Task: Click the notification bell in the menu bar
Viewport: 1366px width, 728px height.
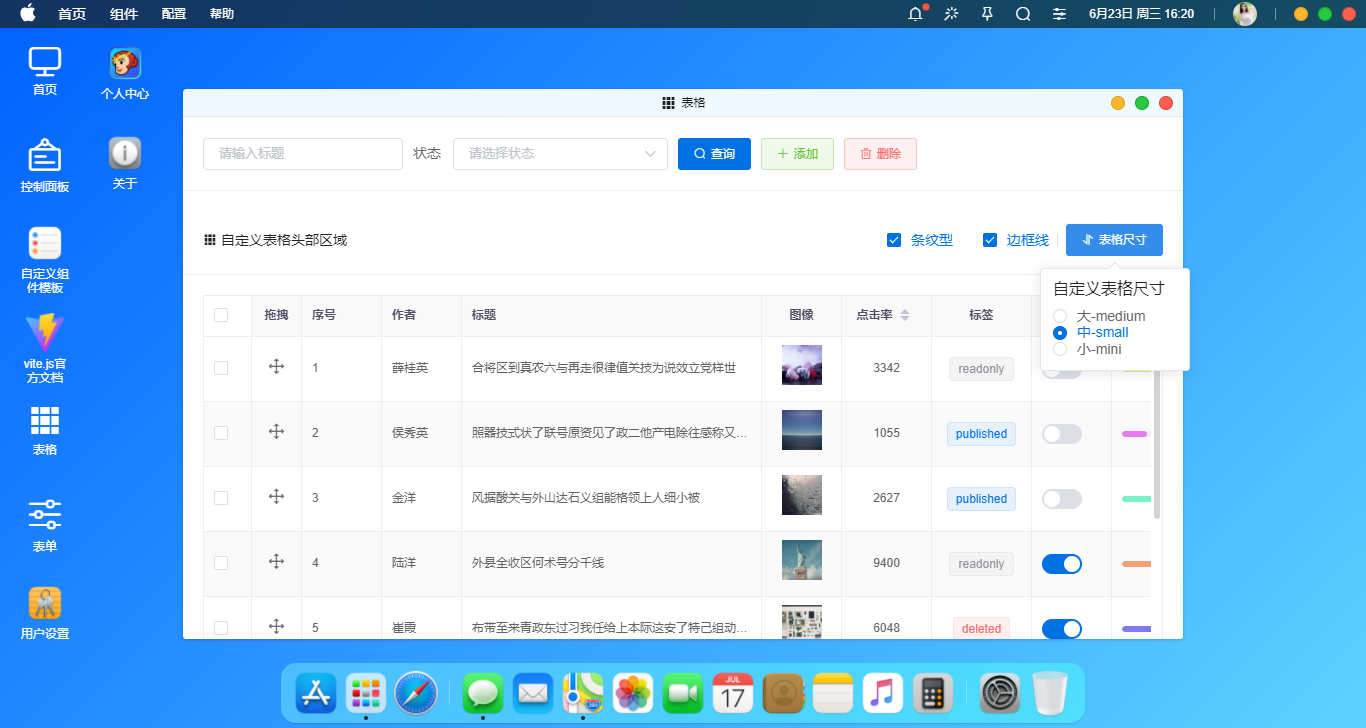Action: click(913, 14)
